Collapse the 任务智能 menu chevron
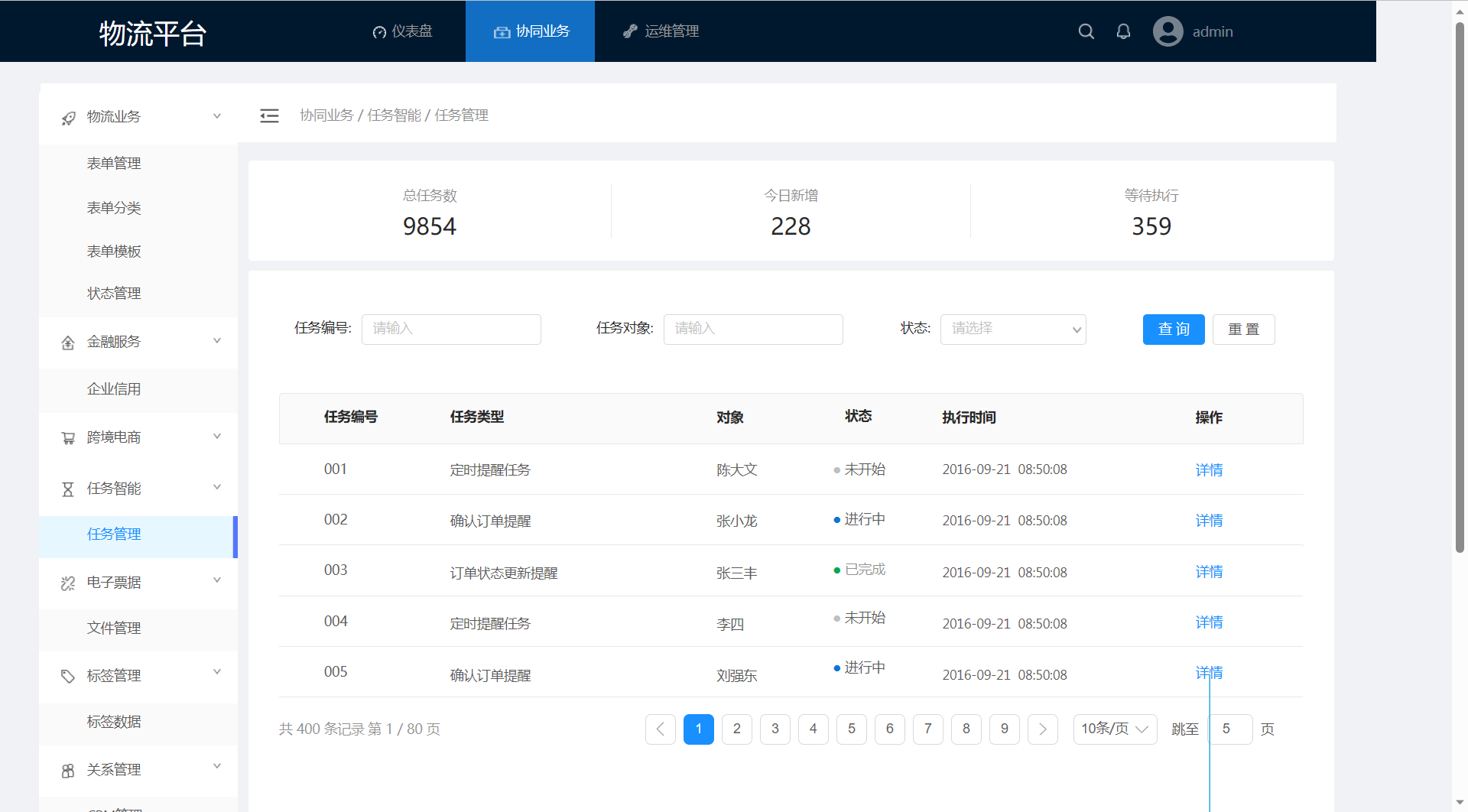Image resolution: width=1468 pixels, height=812 pixels. point(217,487)
